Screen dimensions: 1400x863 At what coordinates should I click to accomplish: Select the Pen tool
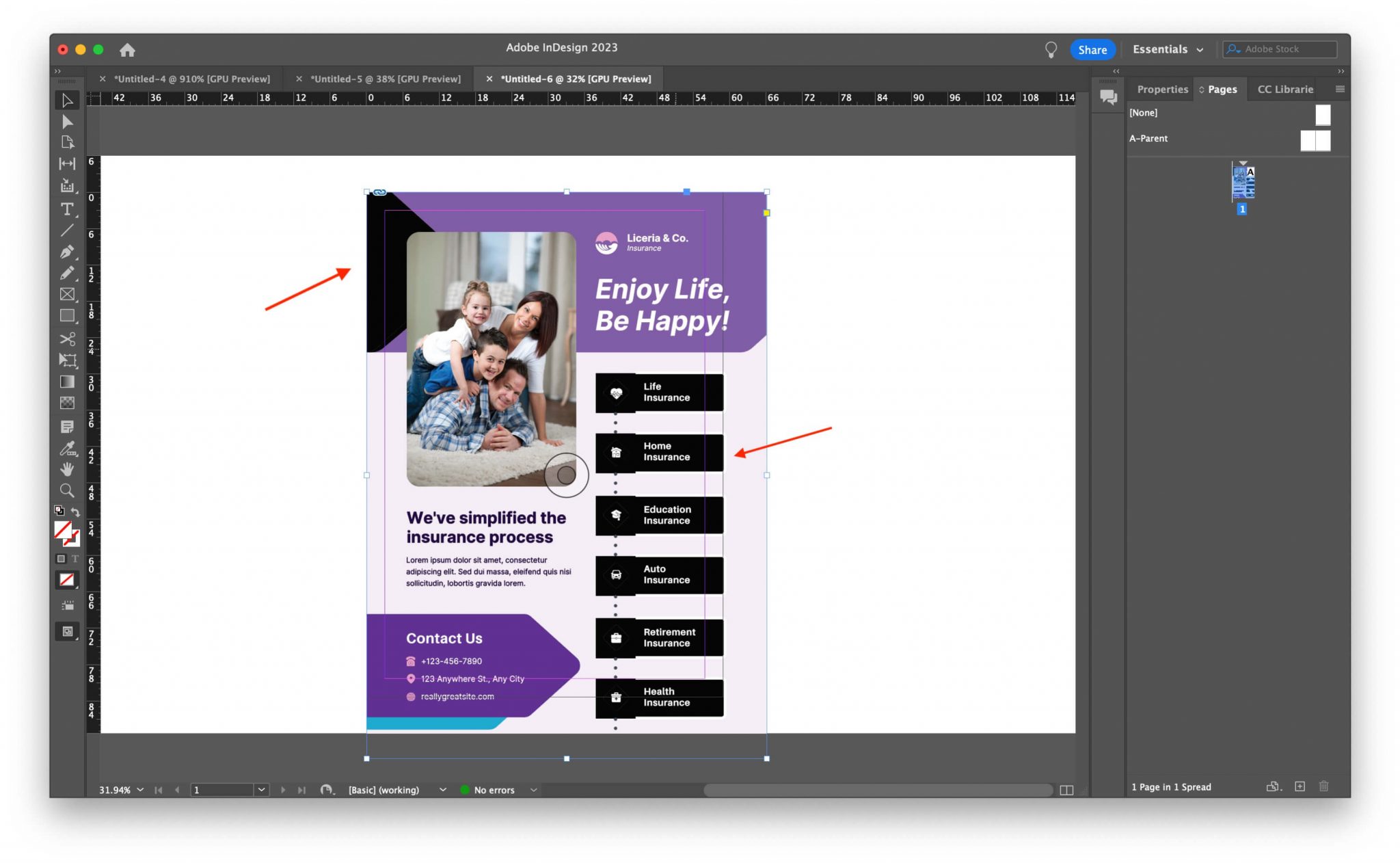coord(66,252)
